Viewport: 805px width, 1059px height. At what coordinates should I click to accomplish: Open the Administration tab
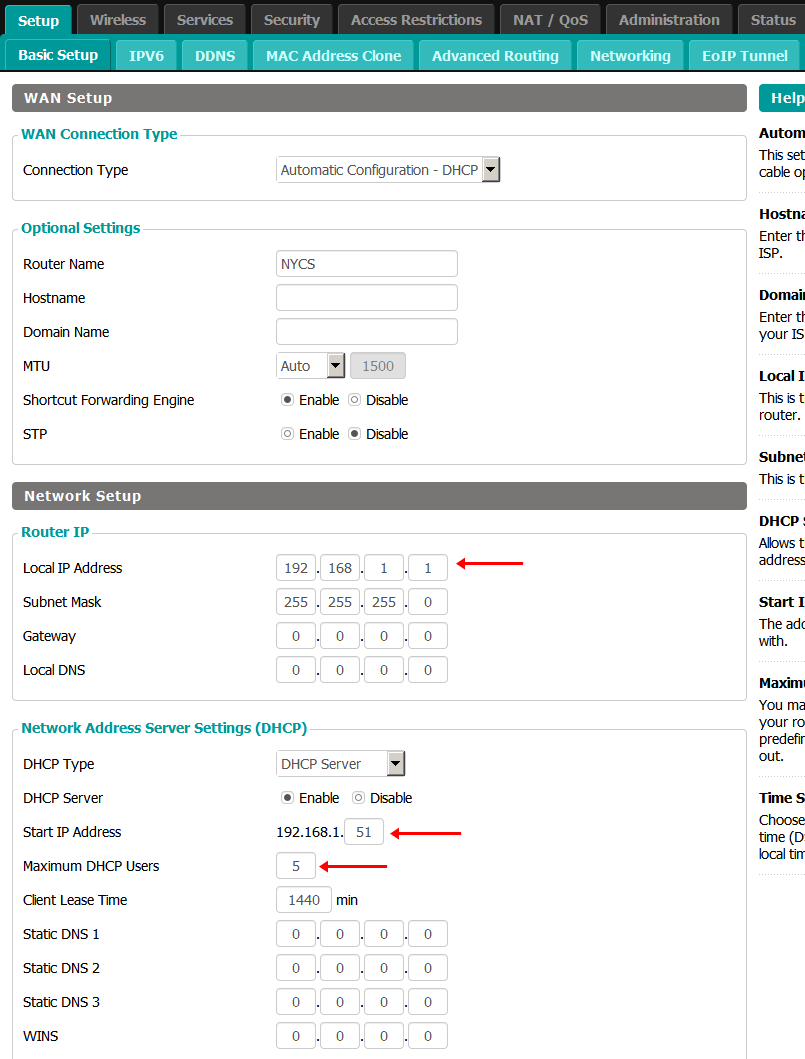(668, 20)
